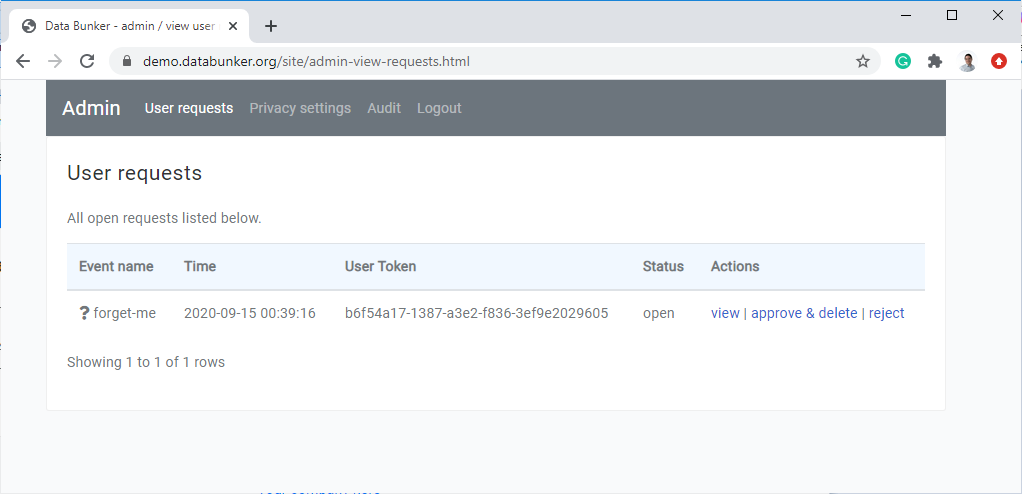Reload the page with refresh icon
Screen dimensions: 1022x494
[x=87, y=61]
